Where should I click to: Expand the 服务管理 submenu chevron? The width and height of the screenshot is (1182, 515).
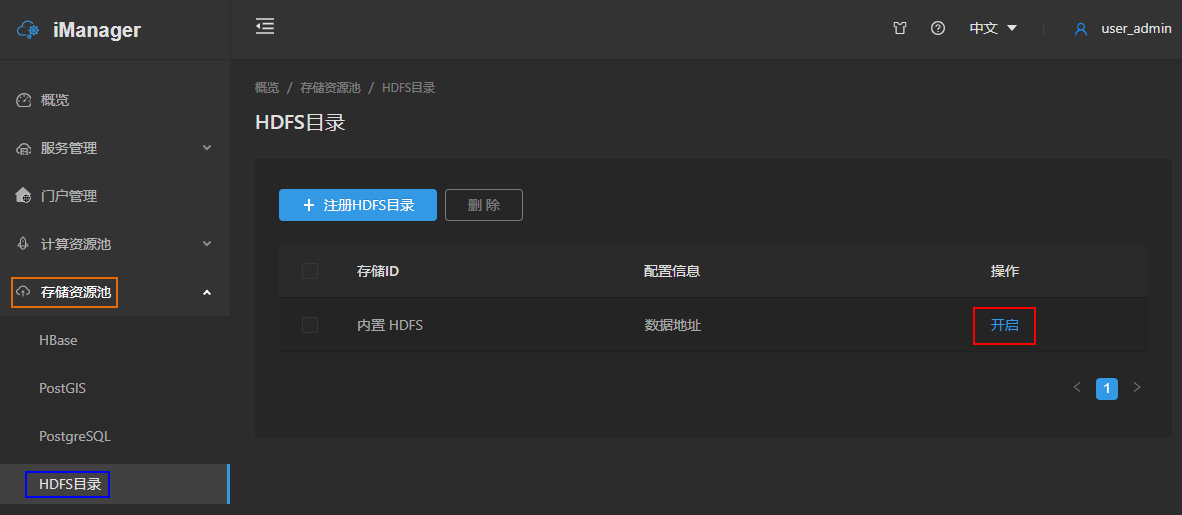[x=207, y=148]
